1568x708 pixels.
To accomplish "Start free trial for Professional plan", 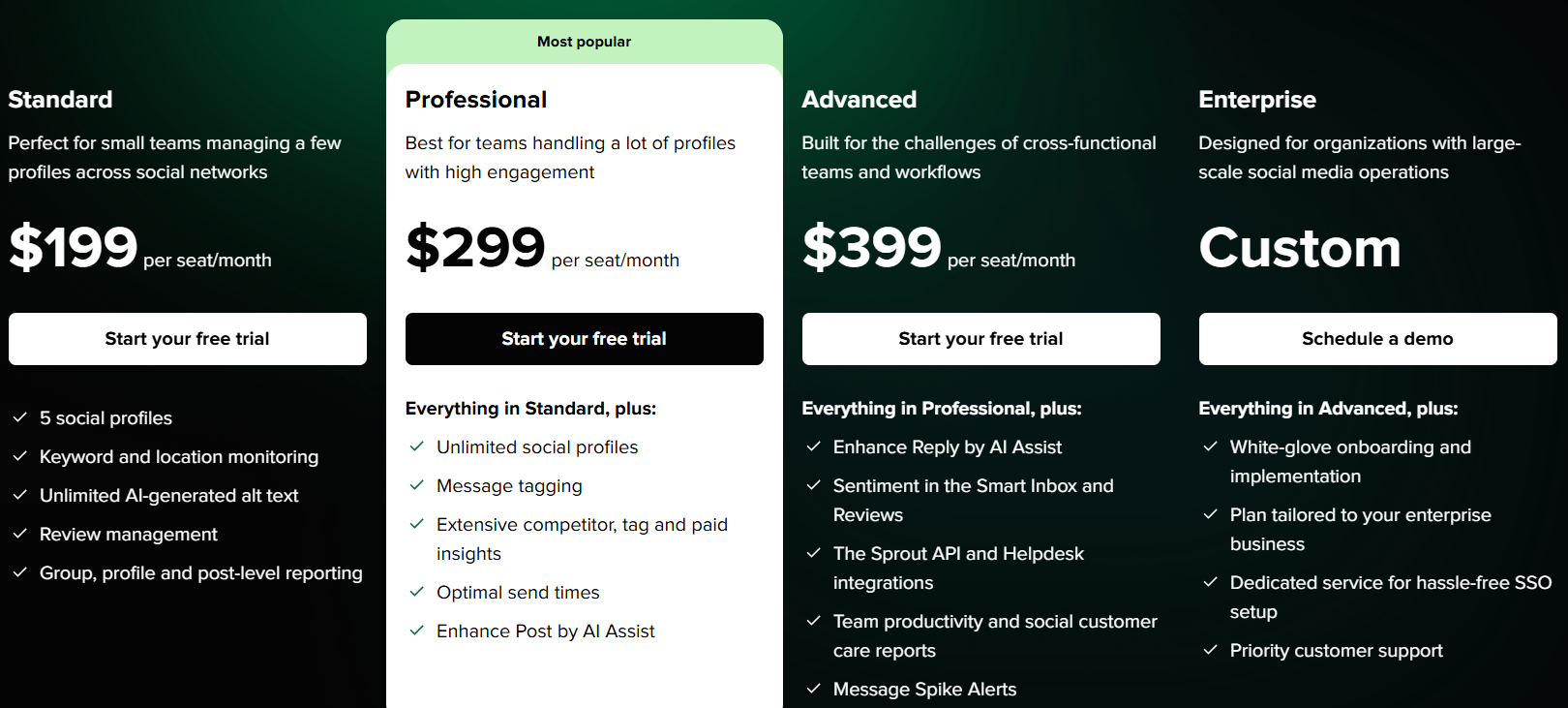I will click(585, 339).
